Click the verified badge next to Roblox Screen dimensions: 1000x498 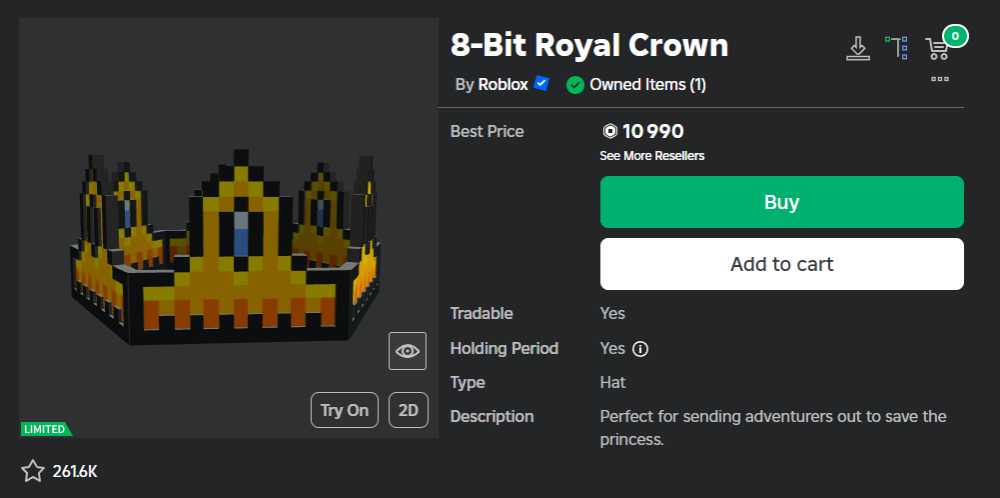tap(542, 84)
